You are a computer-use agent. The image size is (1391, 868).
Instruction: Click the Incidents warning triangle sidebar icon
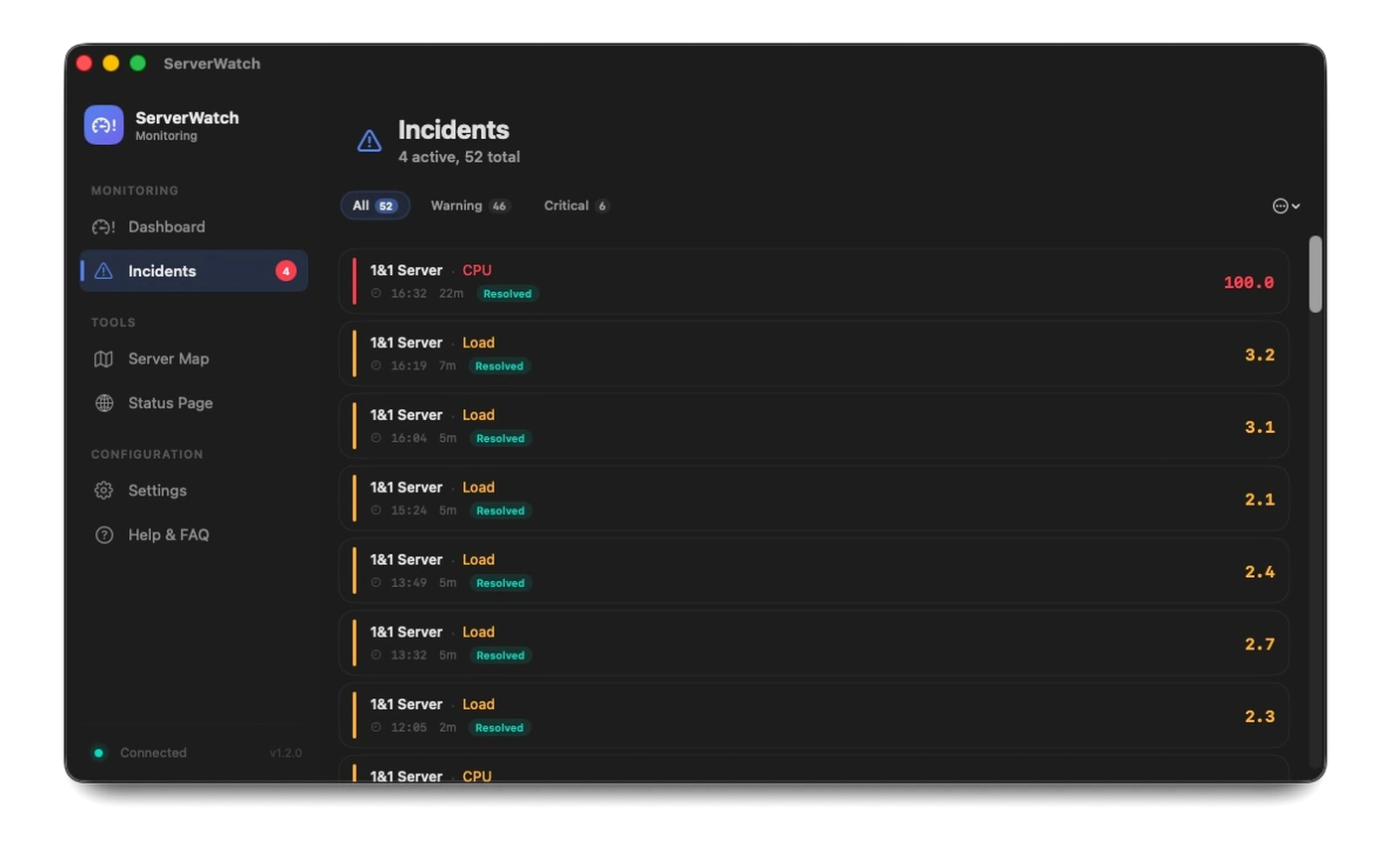tap(103, 271)
